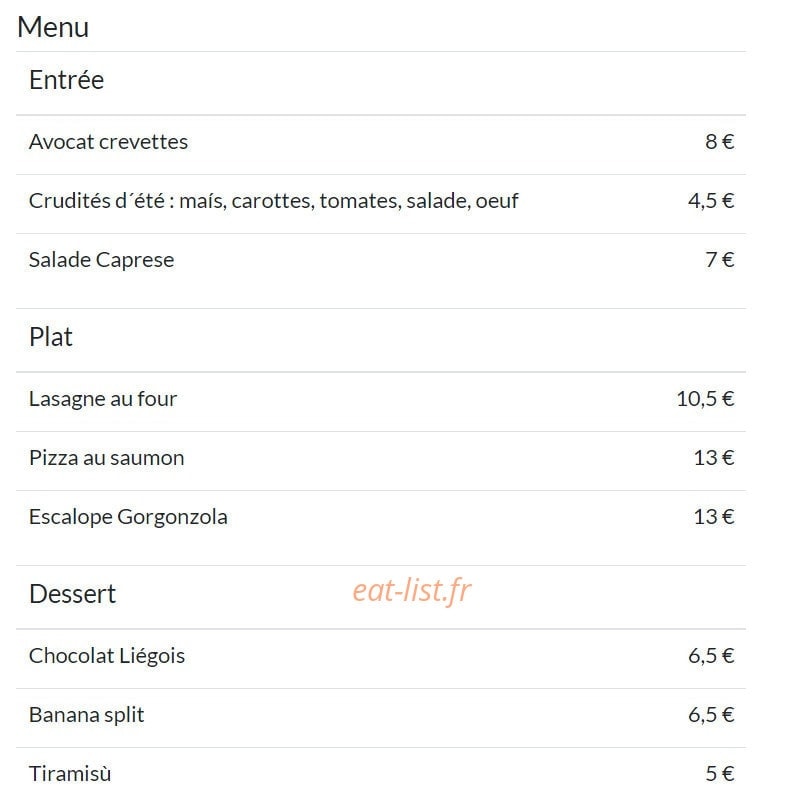Pick the Escalope Gorgonzola dish
788x807 pixels.
[x=128, y=517]
